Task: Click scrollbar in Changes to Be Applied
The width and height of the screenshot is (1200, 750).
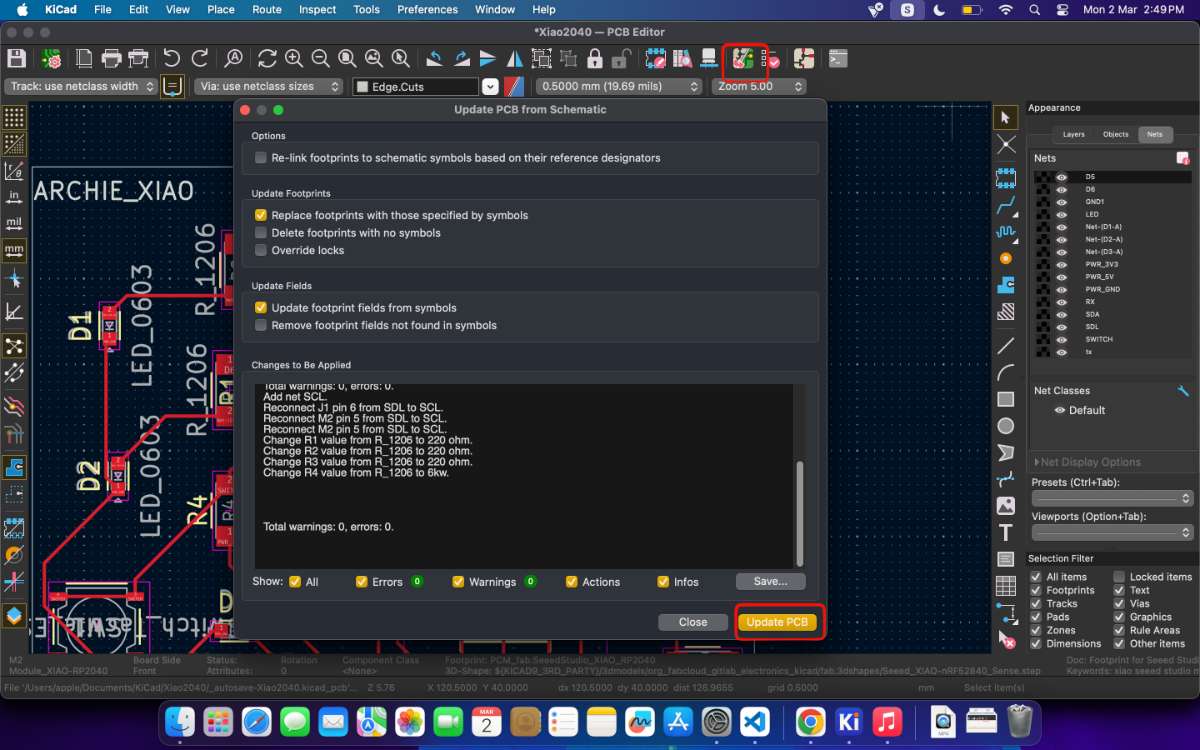Action: [x=799, y=512]
